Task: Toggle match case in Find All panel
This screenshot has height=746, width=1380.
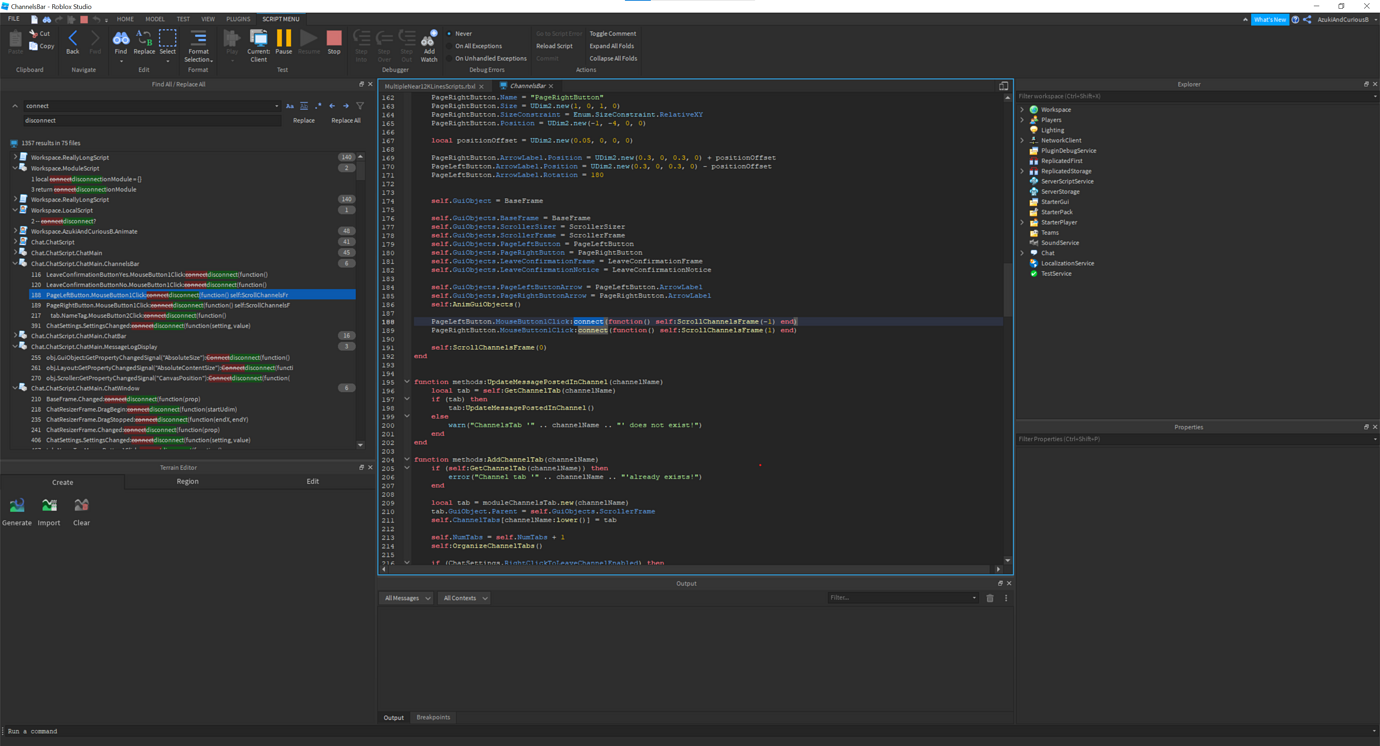Action: coord(290,106)
